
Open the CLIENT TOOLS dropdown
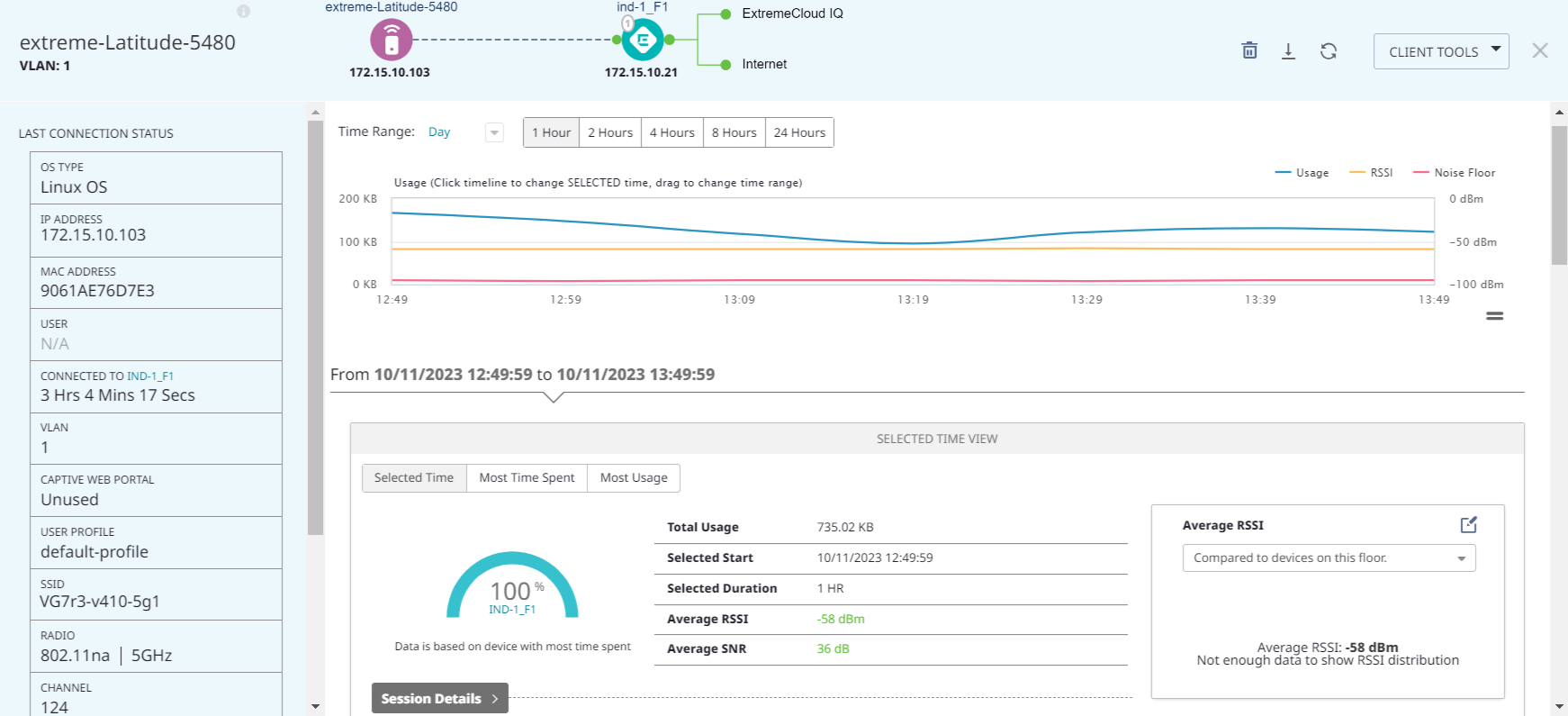(1440, 51)
